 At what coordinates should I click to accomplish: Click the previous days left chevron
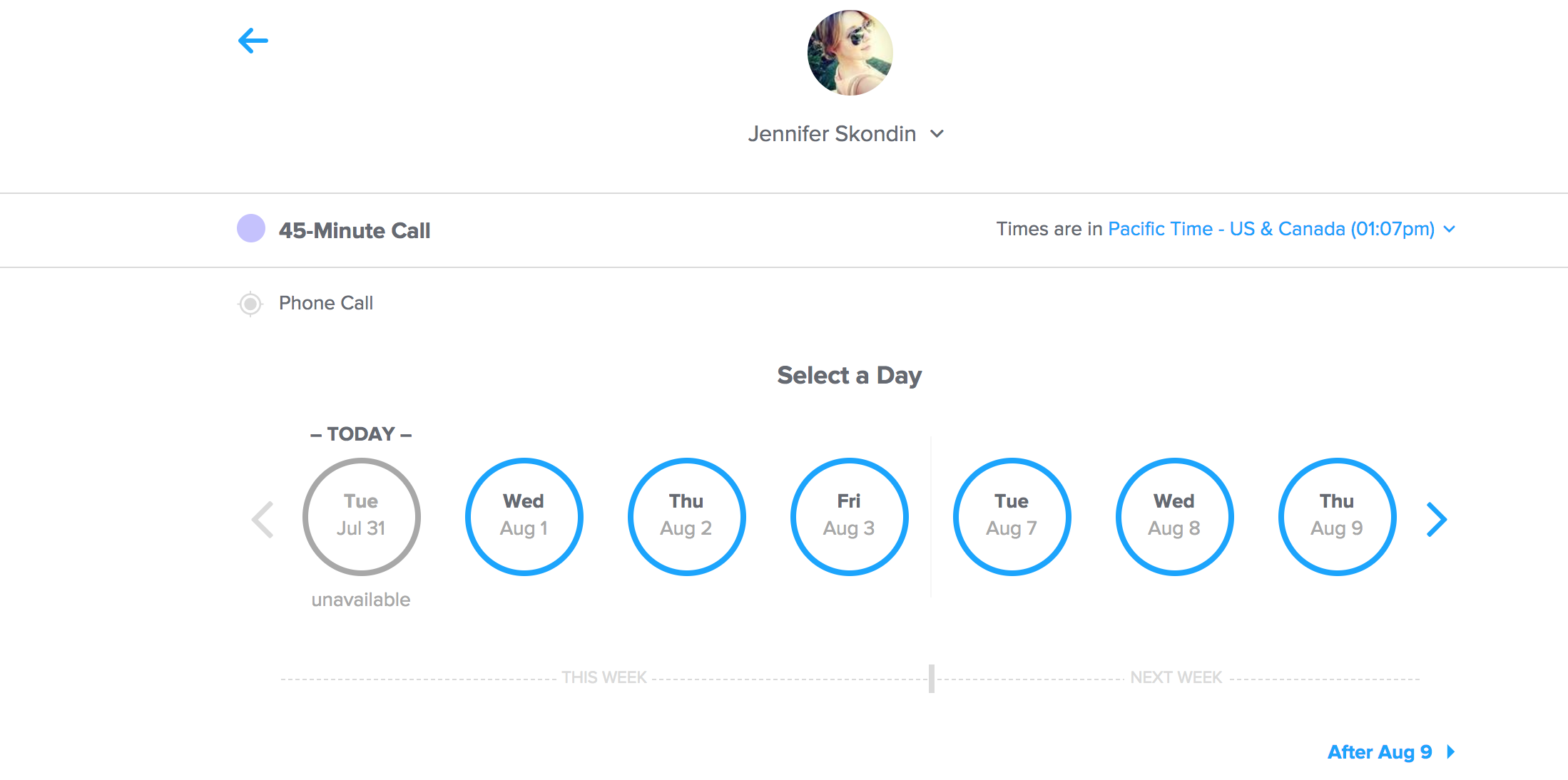(x=263, y=519)
